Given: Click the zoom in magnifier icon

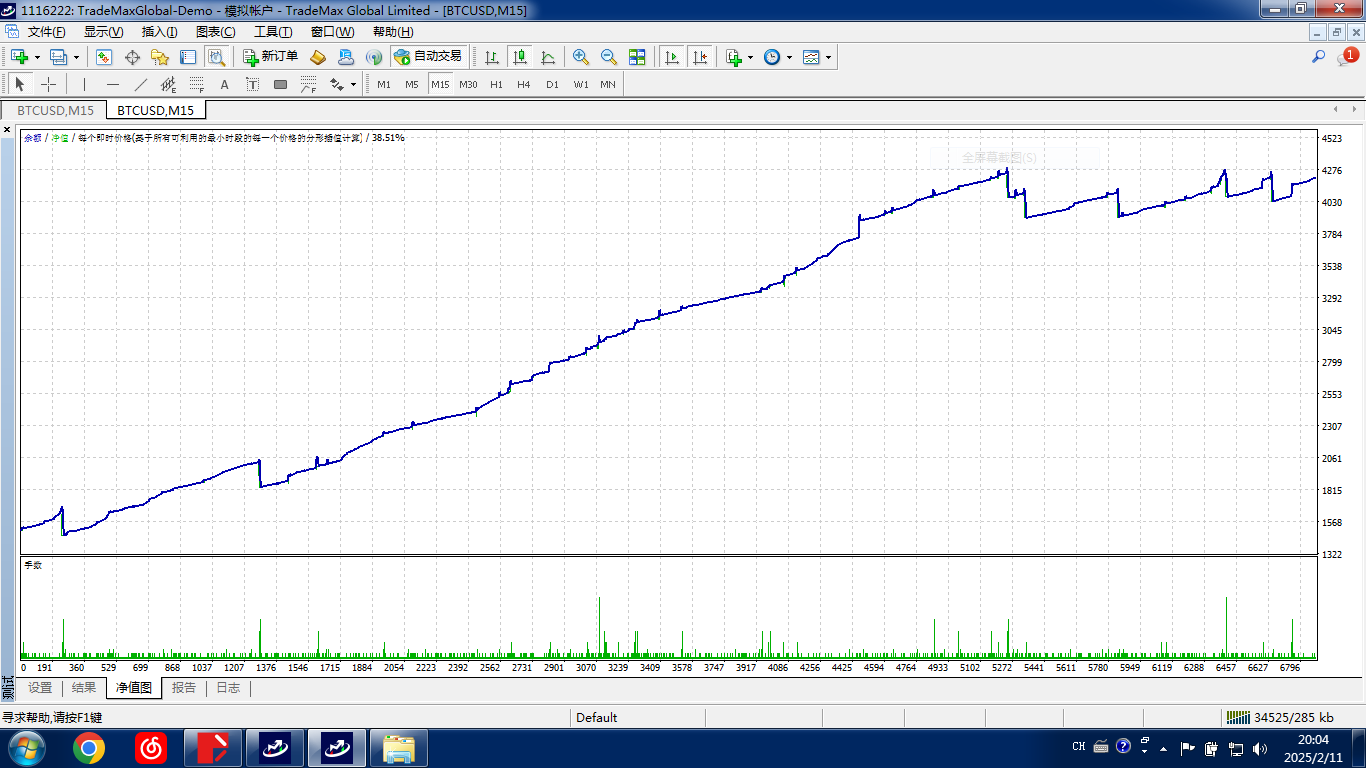Looking at the screenshot, I should (x=581, y=57).
